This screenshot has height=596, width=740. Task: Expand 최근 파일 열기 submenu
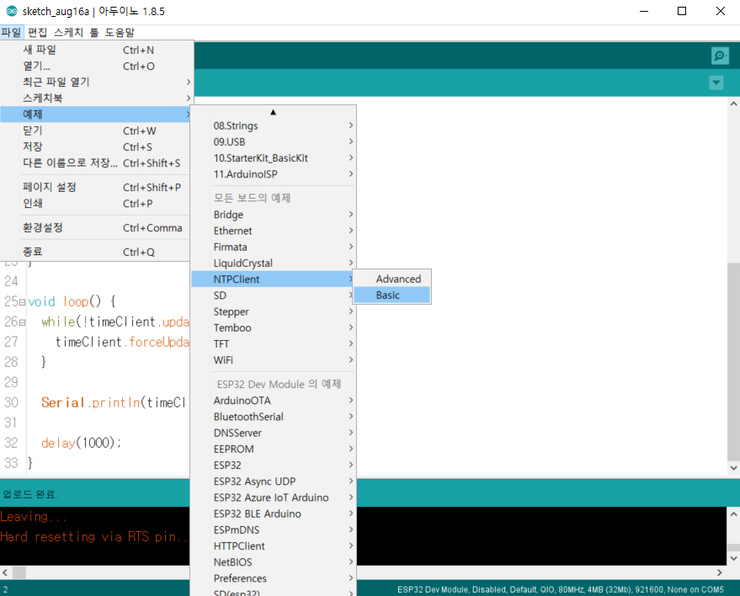(x=96, y=82)
